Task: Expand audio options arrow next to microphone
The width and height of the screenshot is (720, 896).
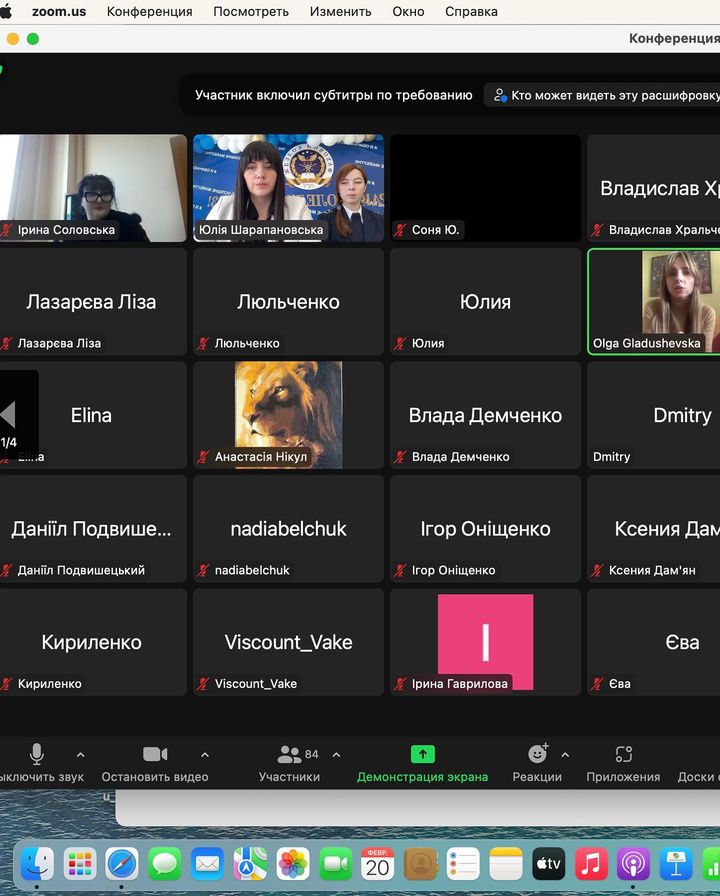Action: [x=81, y=755]
